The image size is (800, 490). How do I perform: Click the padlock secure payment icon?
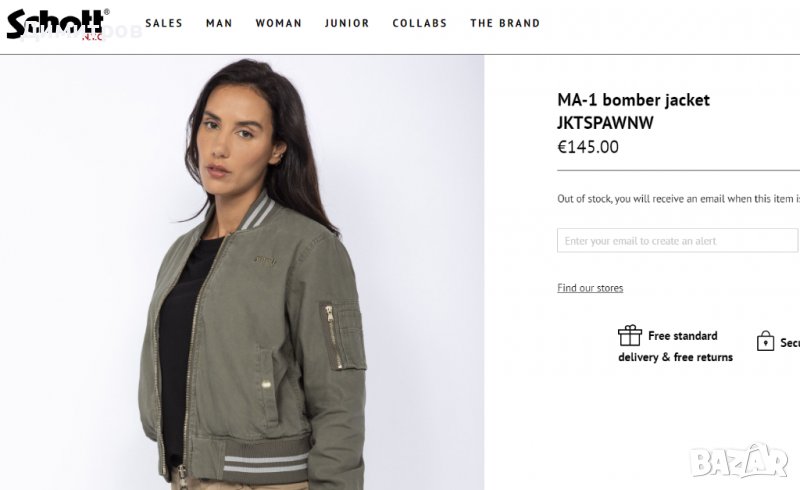765,341
